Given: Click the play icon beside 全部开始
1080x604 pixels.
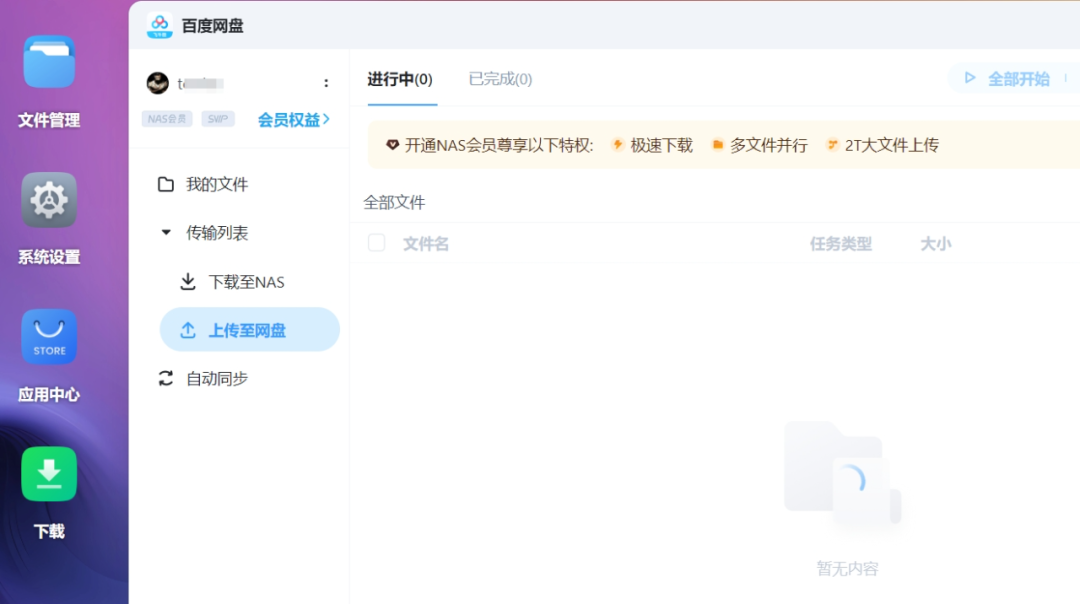Looking at the screenshot, I should (970, 78).
